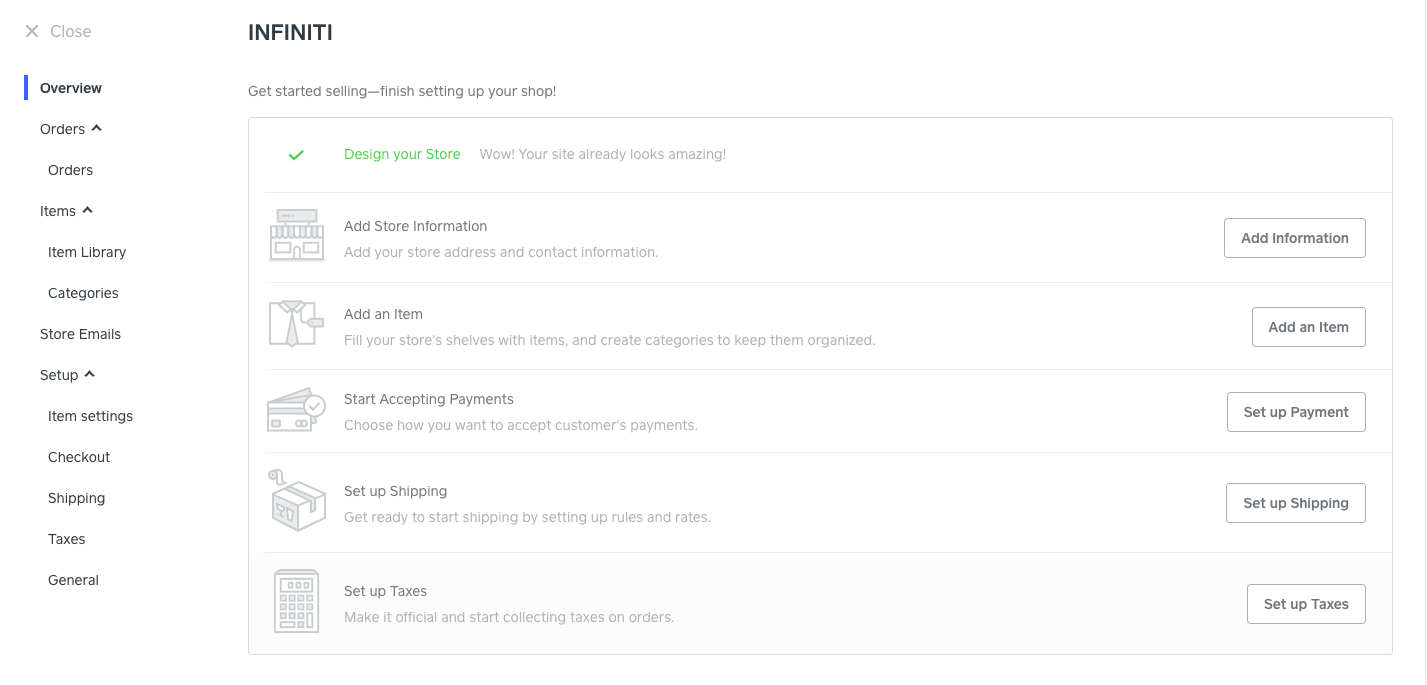Click the X close icon
The width and height of the screenshot is (1427, 685).
pos(31,31)
